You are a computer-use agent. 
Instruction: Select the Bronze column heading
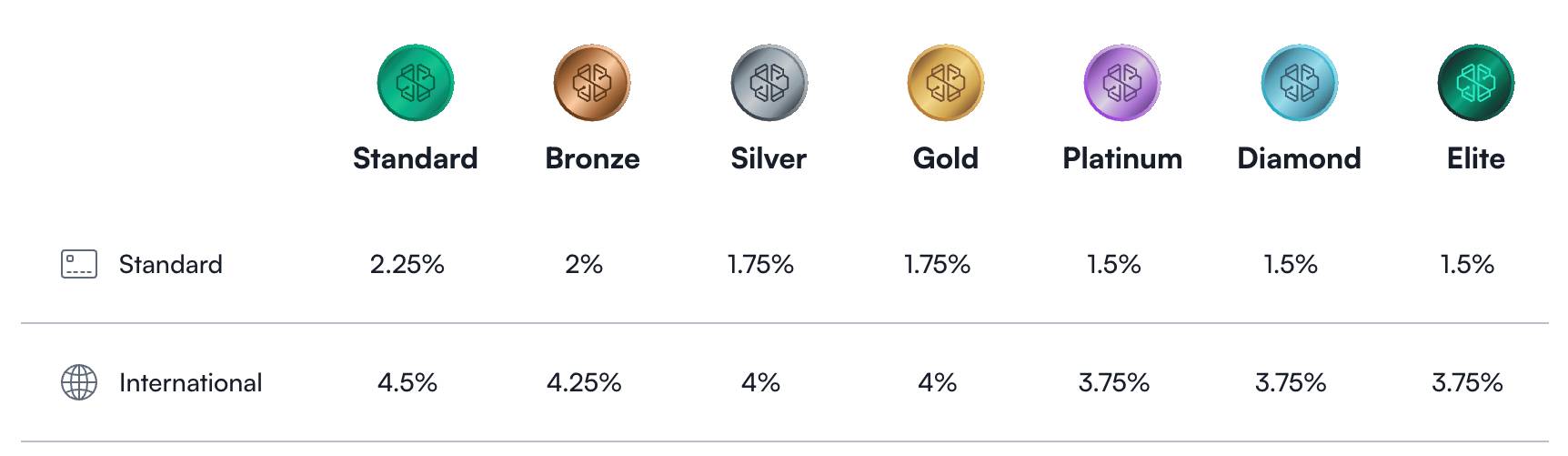tap(592, 158)
